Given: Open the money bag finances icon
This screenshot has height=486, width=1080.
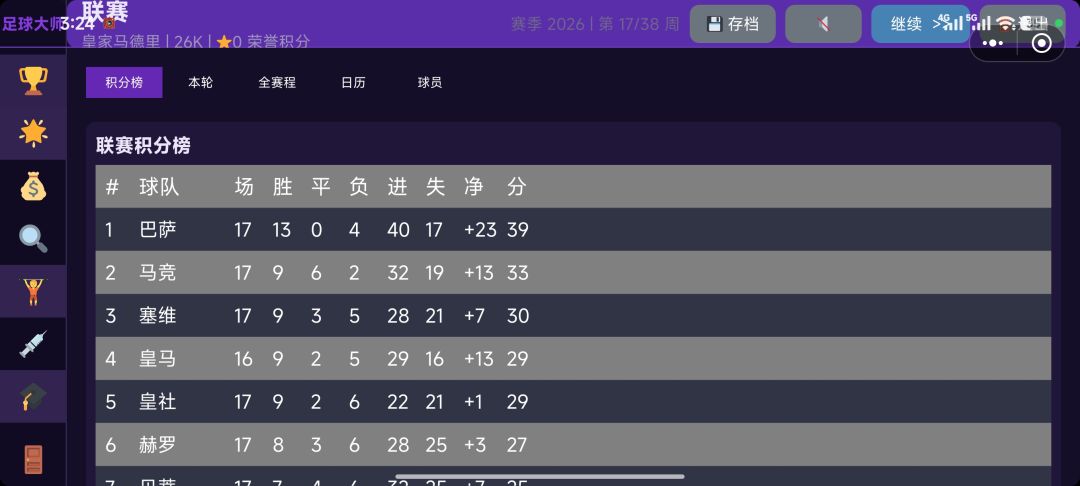Looking at the screenshot, I should [x=33, y=186].
